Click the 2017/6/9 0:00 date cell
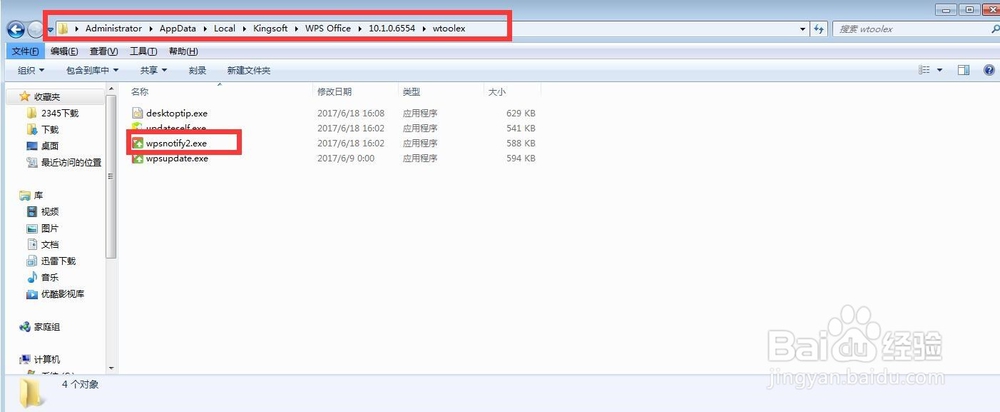 point(346,158)
